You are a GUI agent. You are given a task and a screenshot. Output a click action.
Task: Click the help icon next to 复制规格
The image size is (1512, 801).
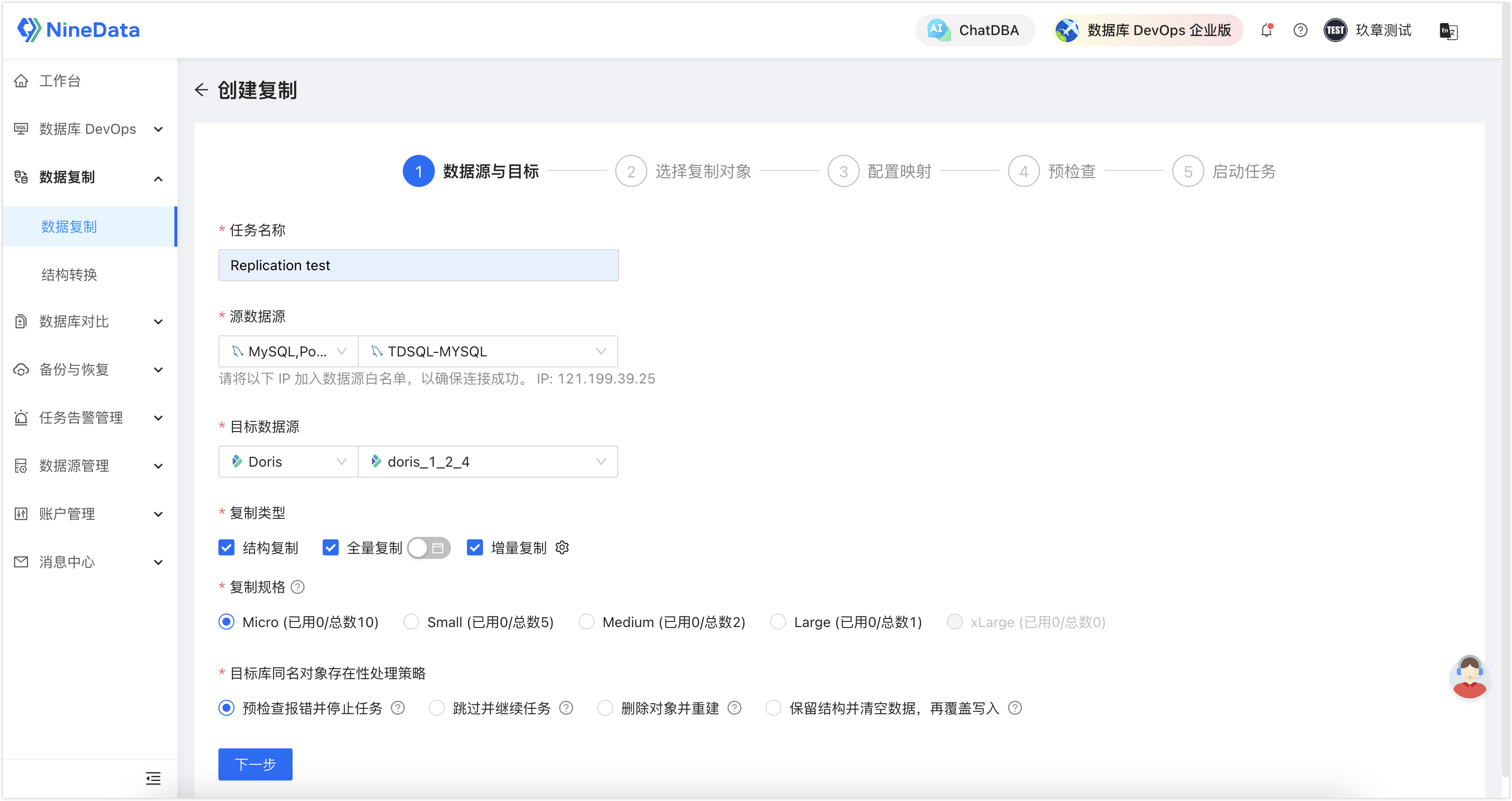click(298, 586)
